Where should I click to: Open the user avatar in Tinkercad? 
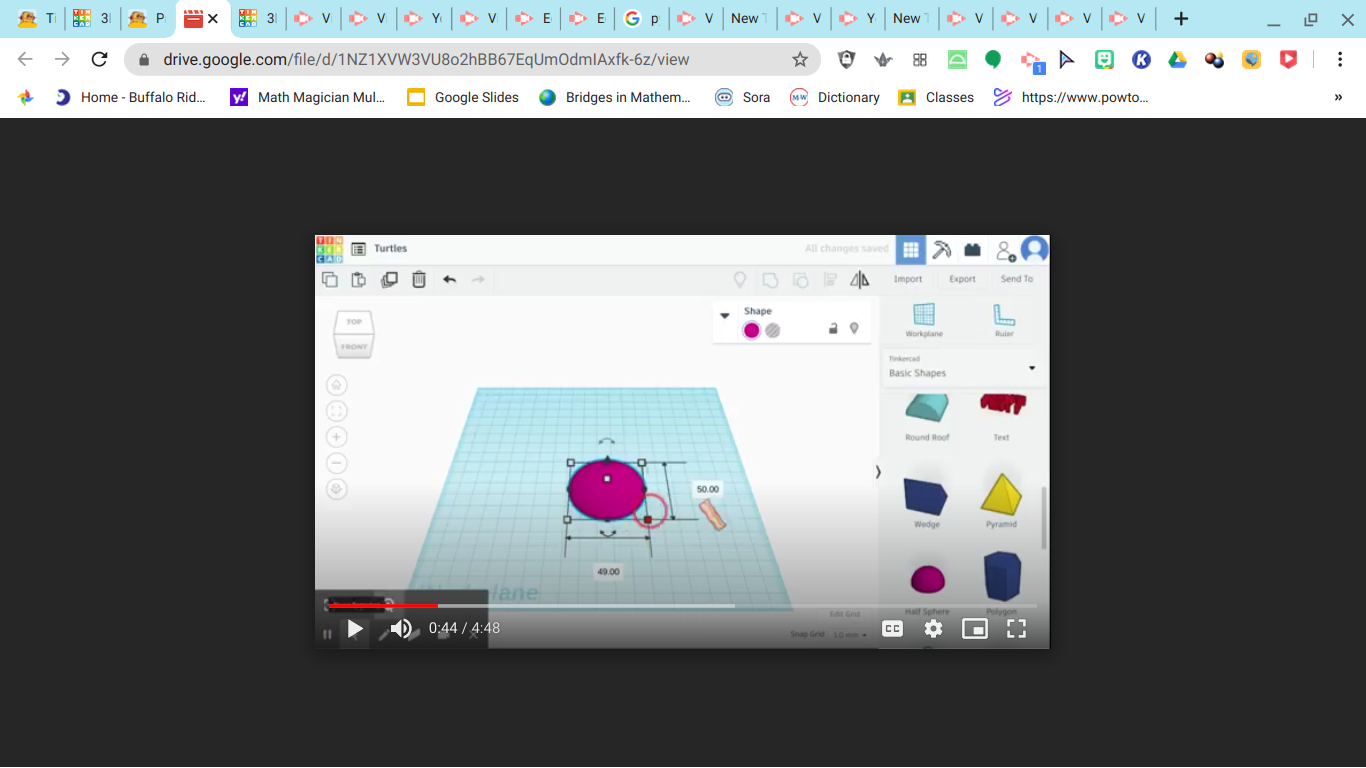1034,249
